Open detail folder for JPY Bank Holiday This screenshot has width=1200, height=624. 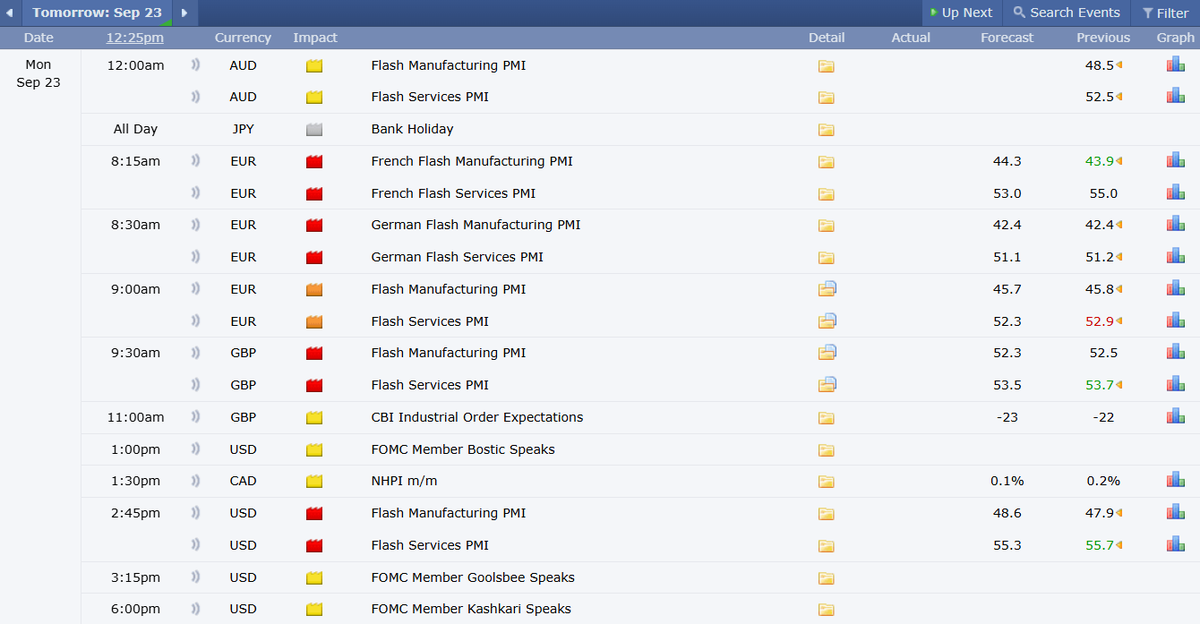826,129
